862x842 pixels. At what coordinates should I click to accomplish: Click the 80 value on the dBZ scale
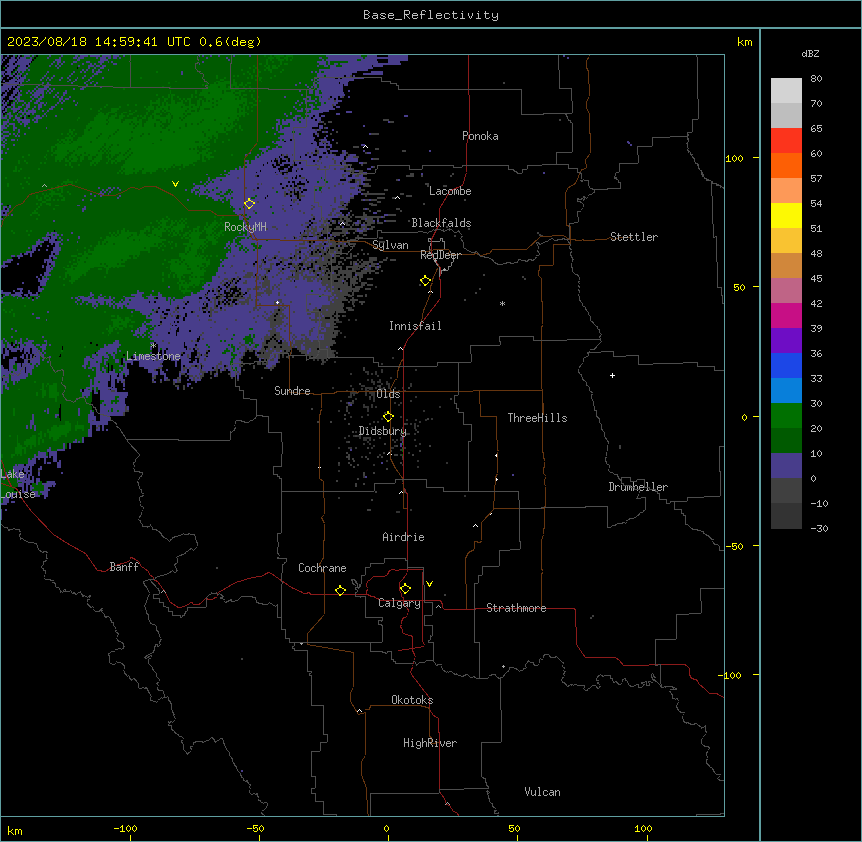[816, 79]
